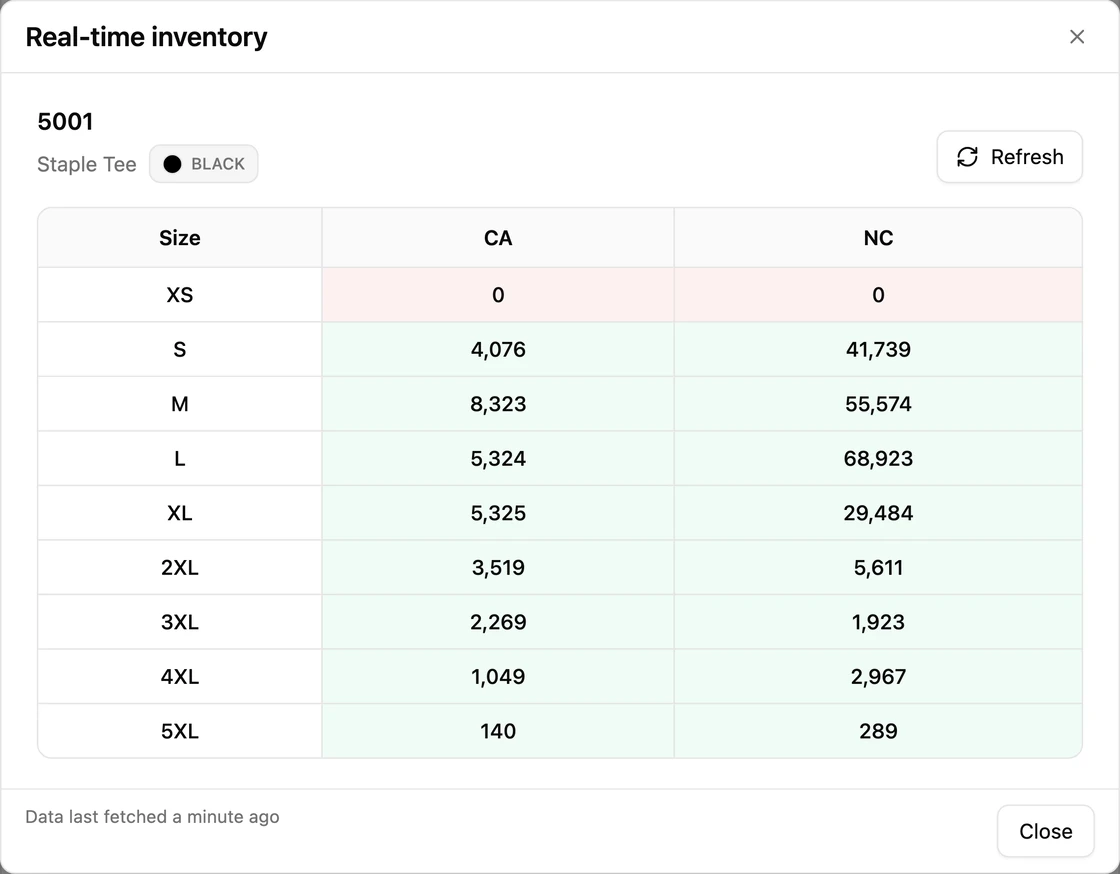Viewport: 1120px width, 874px height.
Task: Click the NC column header
Action: tap(878, 238)
